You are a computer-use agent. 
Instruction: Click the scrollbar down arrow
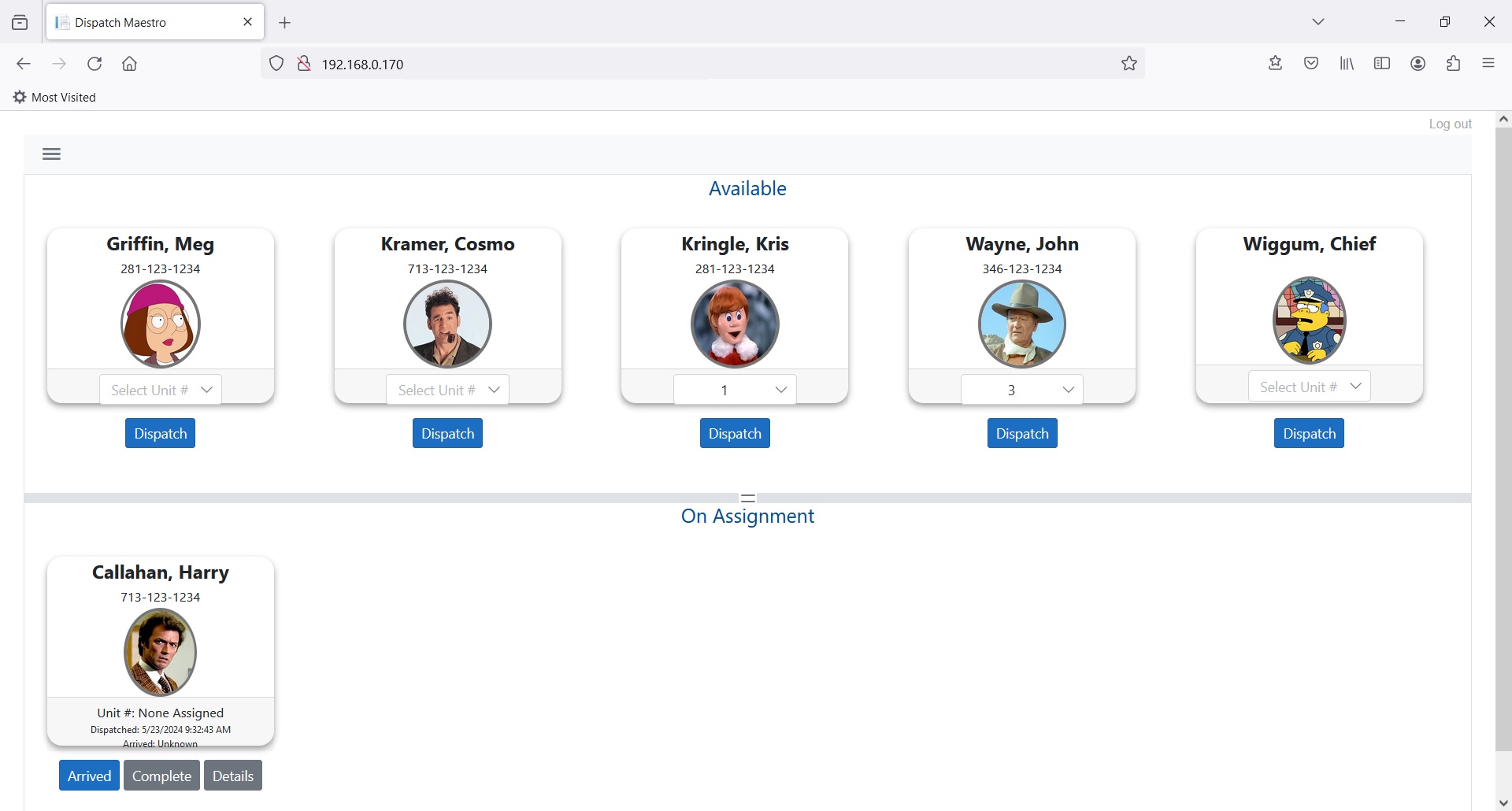coord(1503,803)
